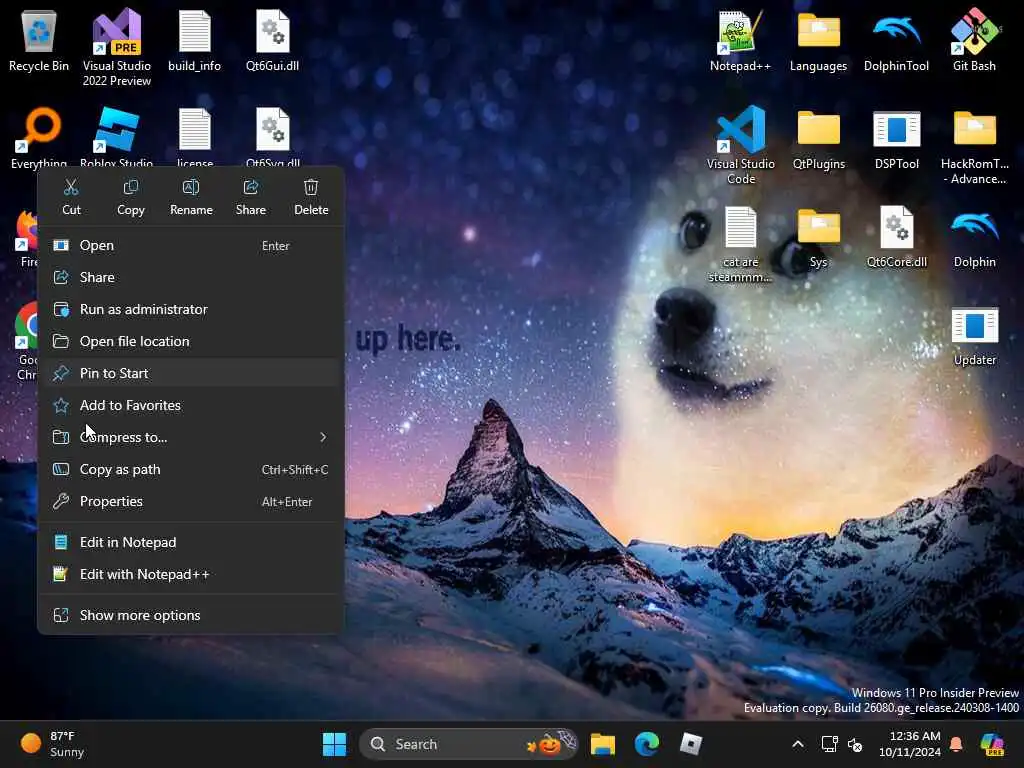The width and height of the screenshot is (1024, 768).
Task: Choose Show more options
Action: pyautogui.click(x=191, y=616)
